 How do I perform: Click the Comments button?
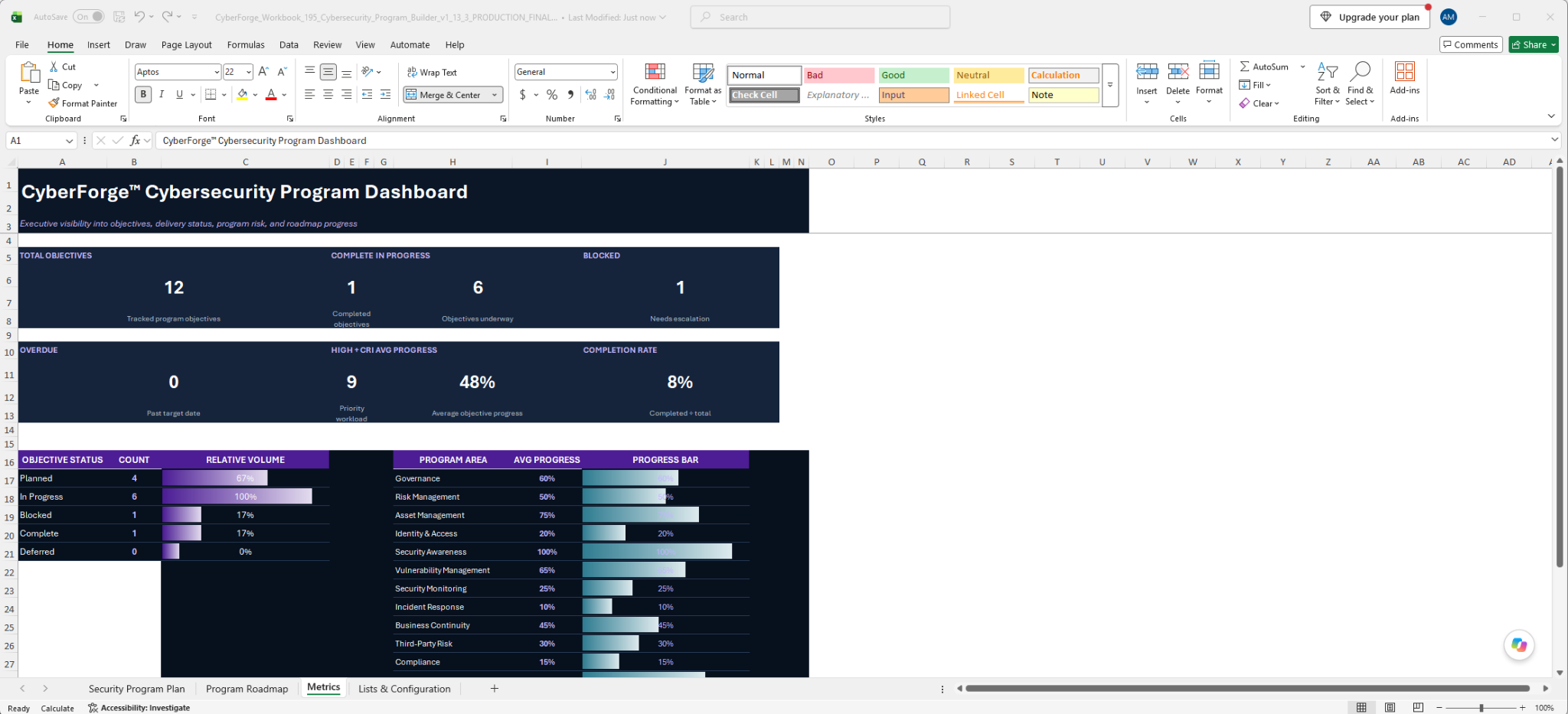(x=1471, y=44)
